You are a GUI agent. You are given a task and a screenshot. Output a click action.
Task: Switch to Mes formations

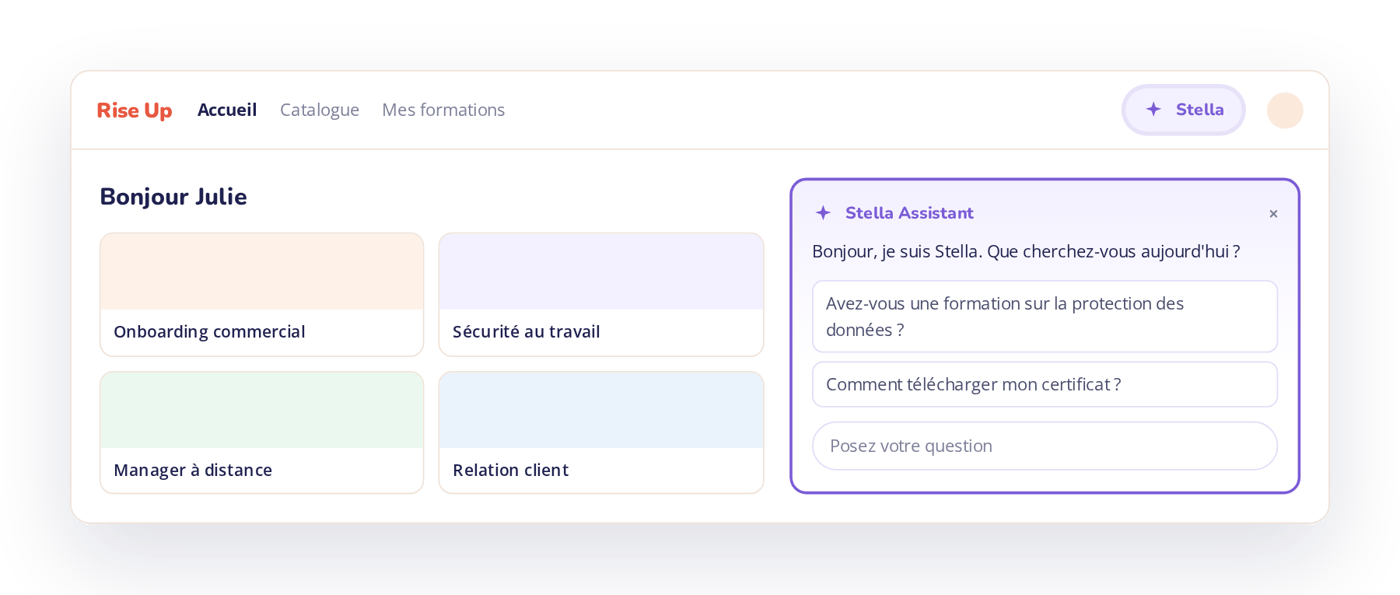[443, 110]
